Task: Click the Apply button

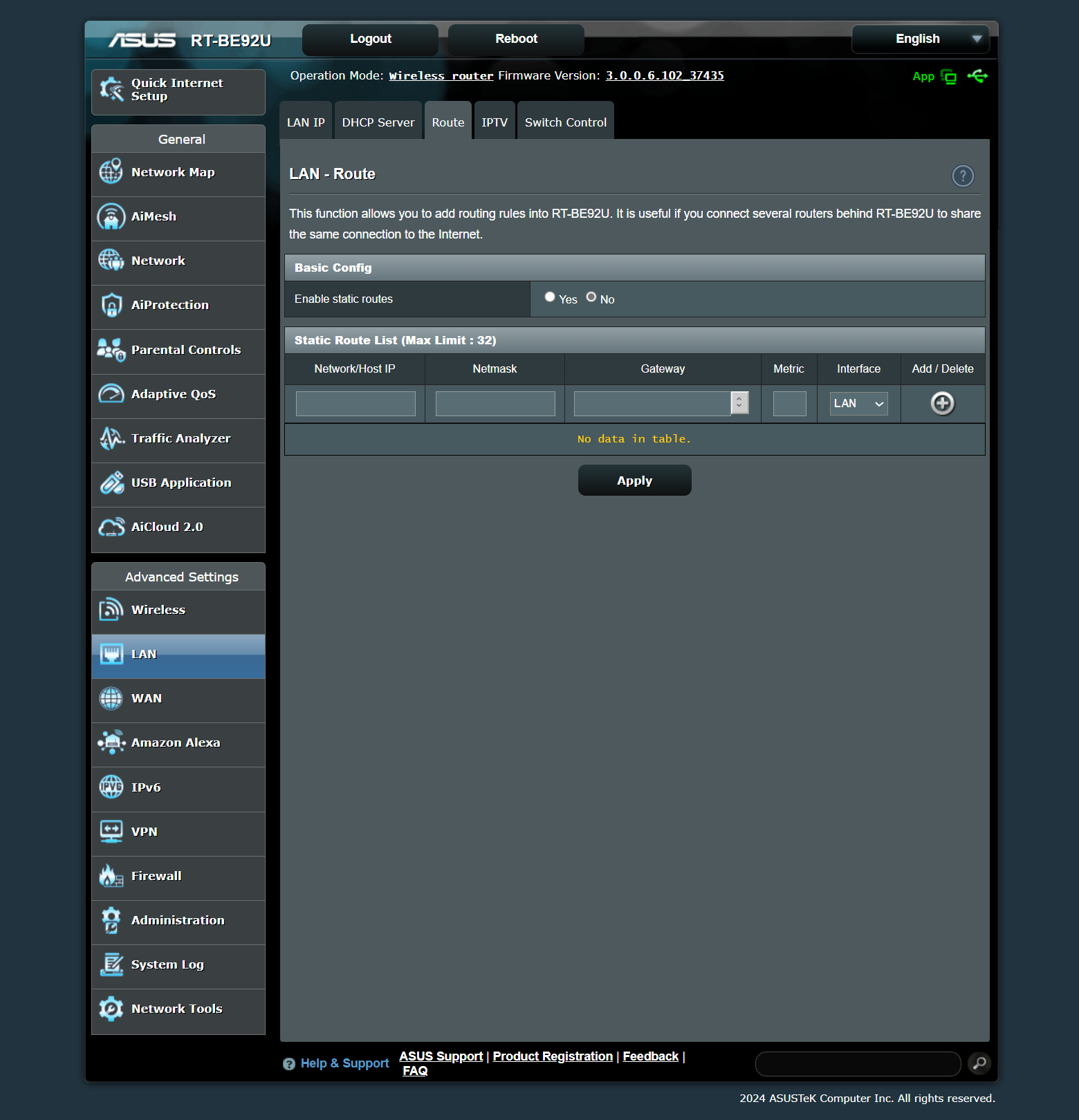Action: [x=634, y=480]
